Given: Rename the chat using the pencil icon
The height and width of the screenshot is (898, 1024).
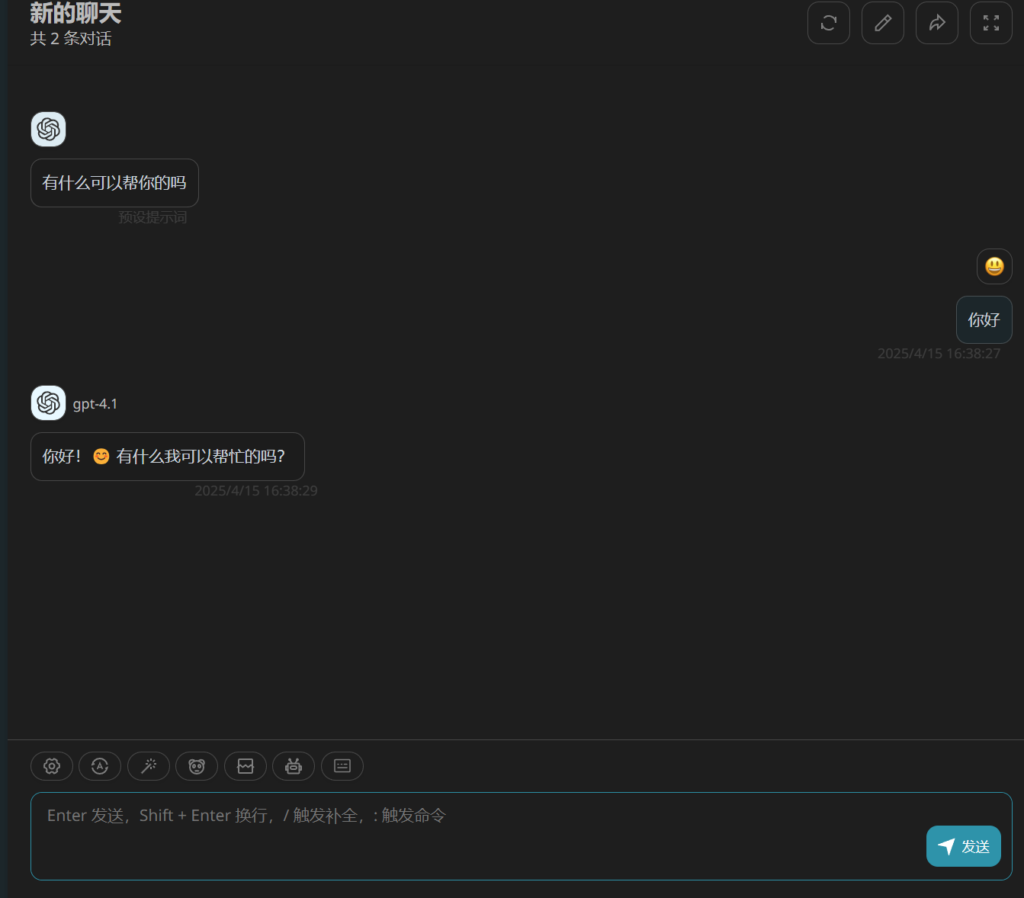Looking at the screenshot, I should (x=882, y=22).
